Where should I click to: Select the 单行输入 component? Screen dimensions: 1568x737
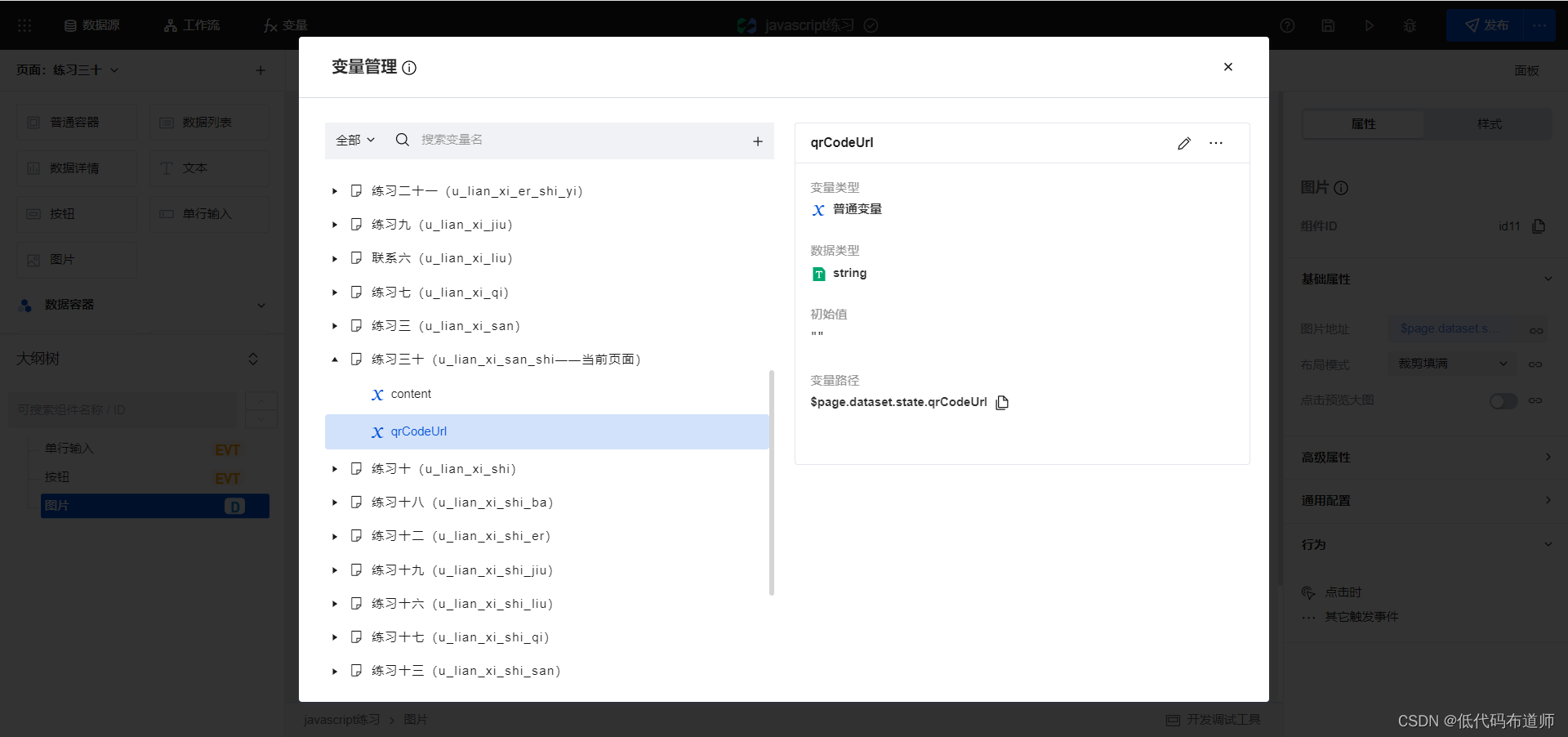pyautogui.click(x=209, y=214)
